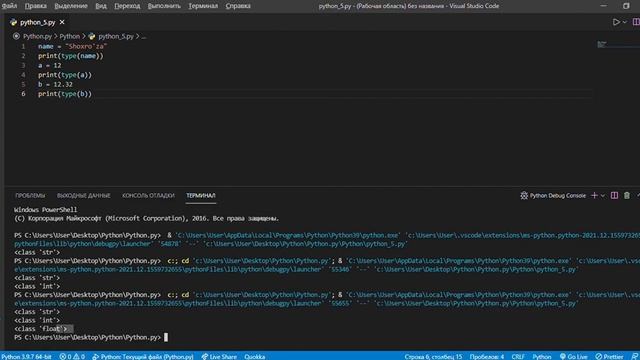Click line number 6 in the gutter
Viewport: 640px width, 360px height.
pyautogui.click(x=23, y=94)
